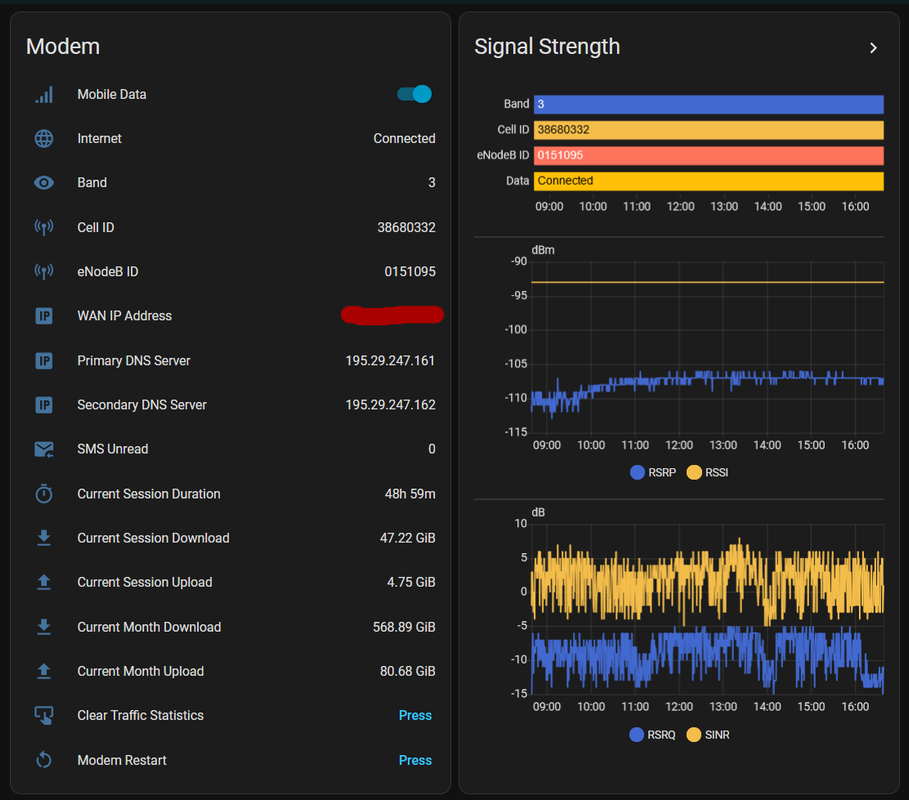Screen dimensions: 909x800
Task: Click the Current Month Upload arrow icon
Action: tap(44, 671)
